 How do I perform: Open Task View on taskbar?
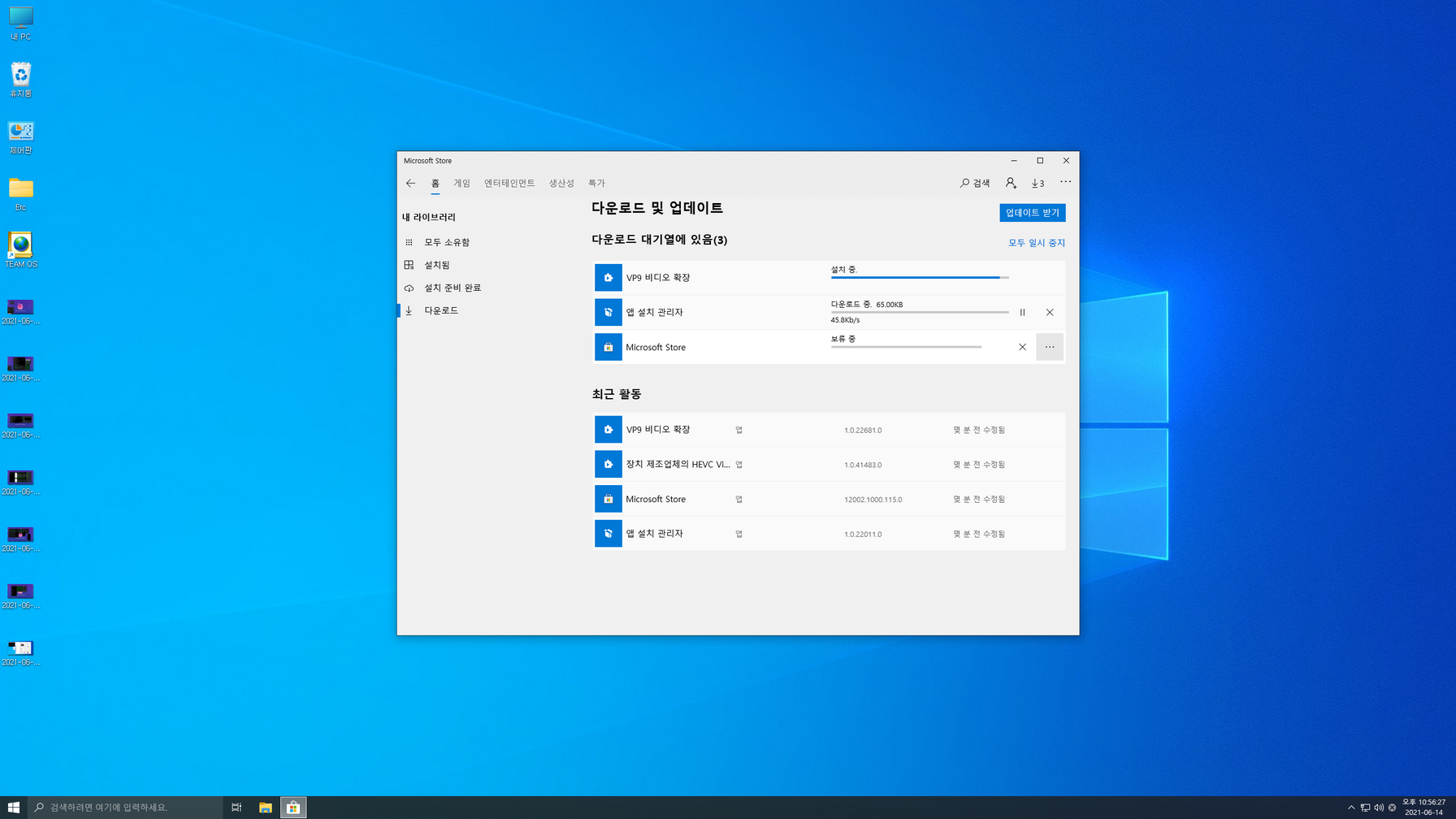(236, 807)
